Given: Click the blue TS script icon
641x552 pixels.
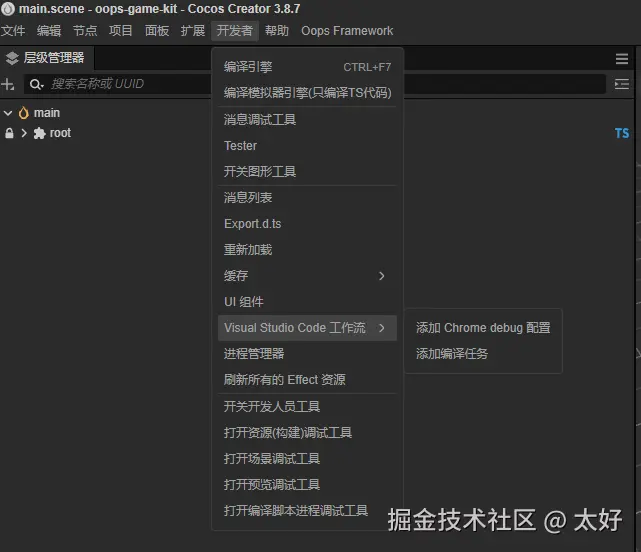Looking at the screenshot, I should click(622, 133).
